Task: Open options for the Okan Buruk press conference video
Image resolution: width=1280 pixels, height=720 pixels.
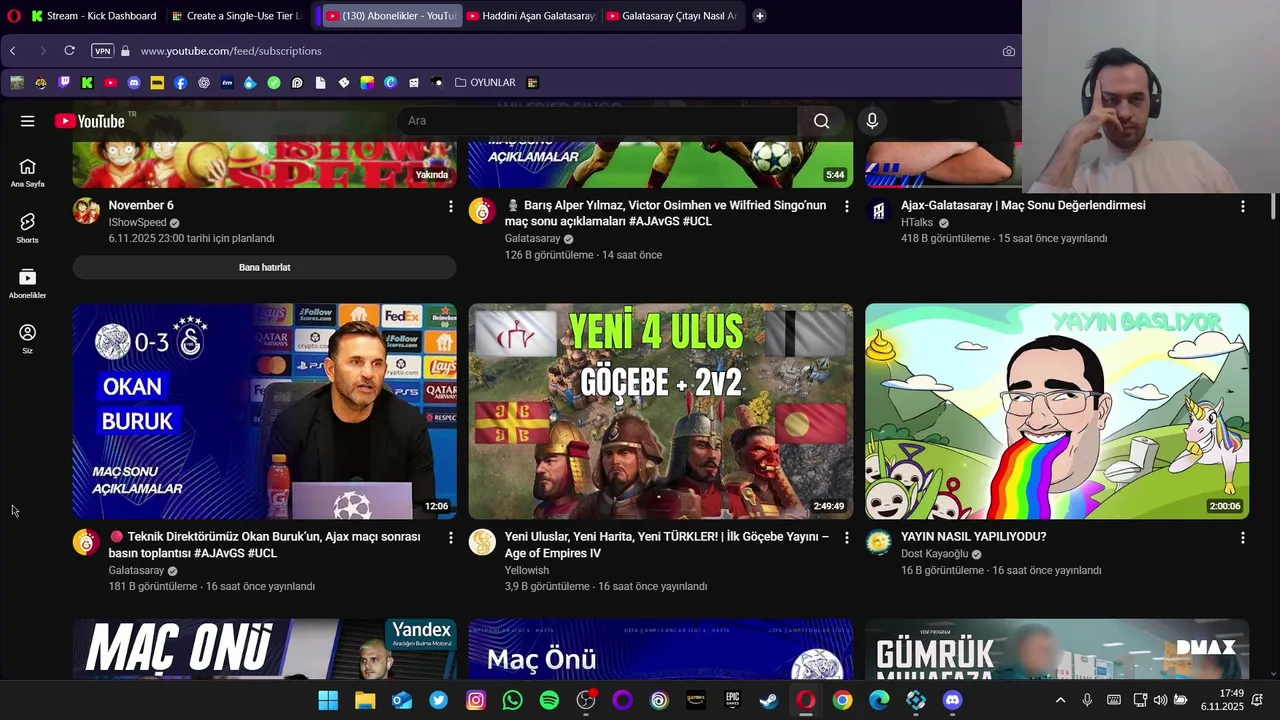Action: (x=450, y=538)
